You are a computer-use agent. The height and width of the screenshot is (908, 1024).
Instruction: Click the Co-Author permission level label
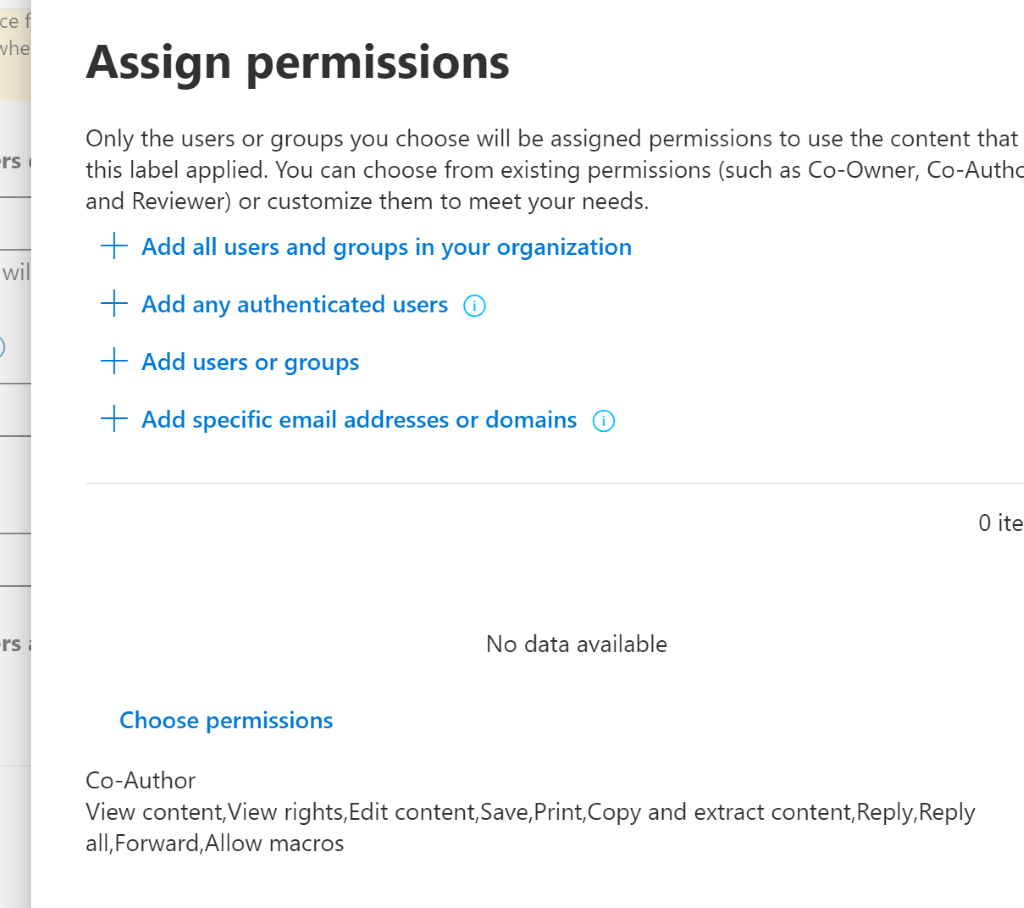click(x=141, y=780)
